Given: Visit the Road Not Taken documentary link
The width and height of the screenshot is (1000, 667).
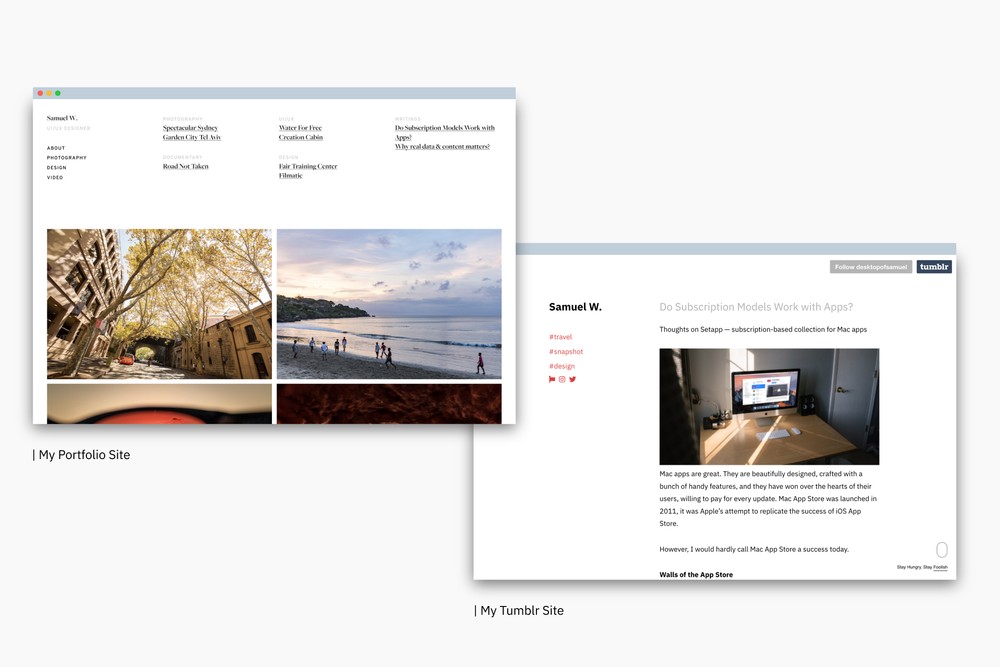Looking at the screenshot, I should (186, 167).
